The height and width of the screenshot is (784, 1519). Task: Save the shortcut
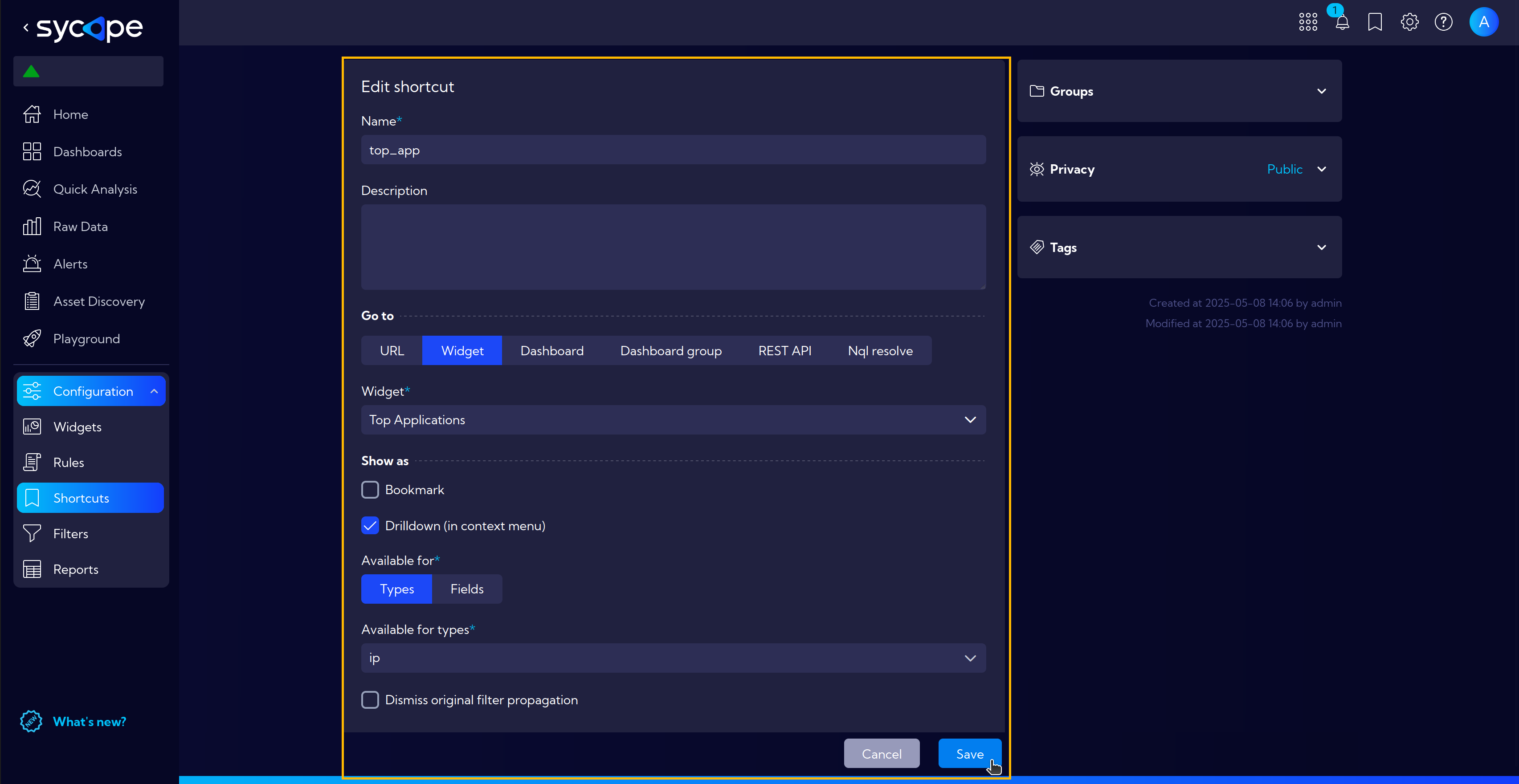(970, 754)
